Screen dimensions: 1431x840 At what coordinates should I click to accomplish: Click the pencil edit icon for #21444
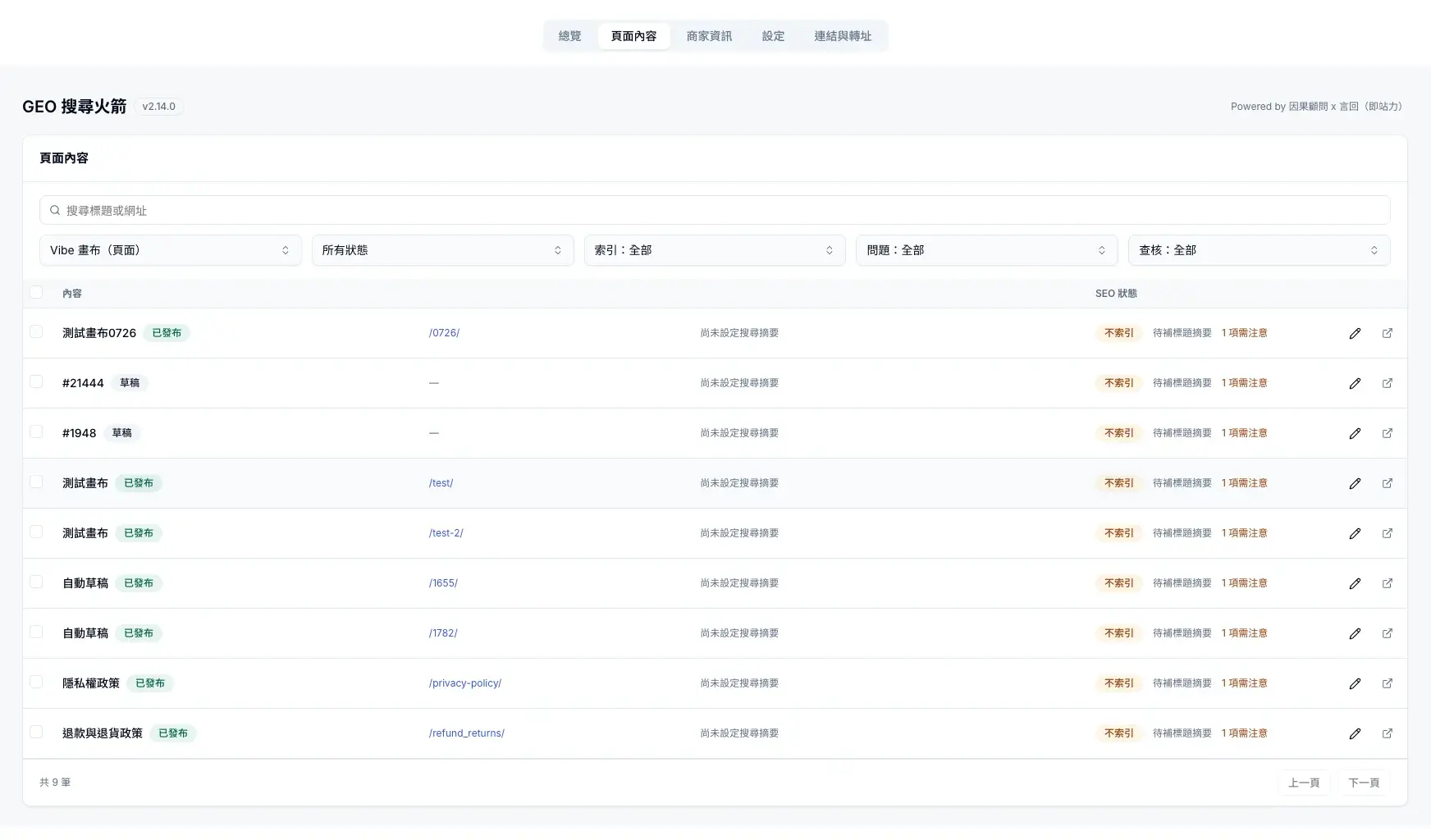click(x=1355, y=383)
